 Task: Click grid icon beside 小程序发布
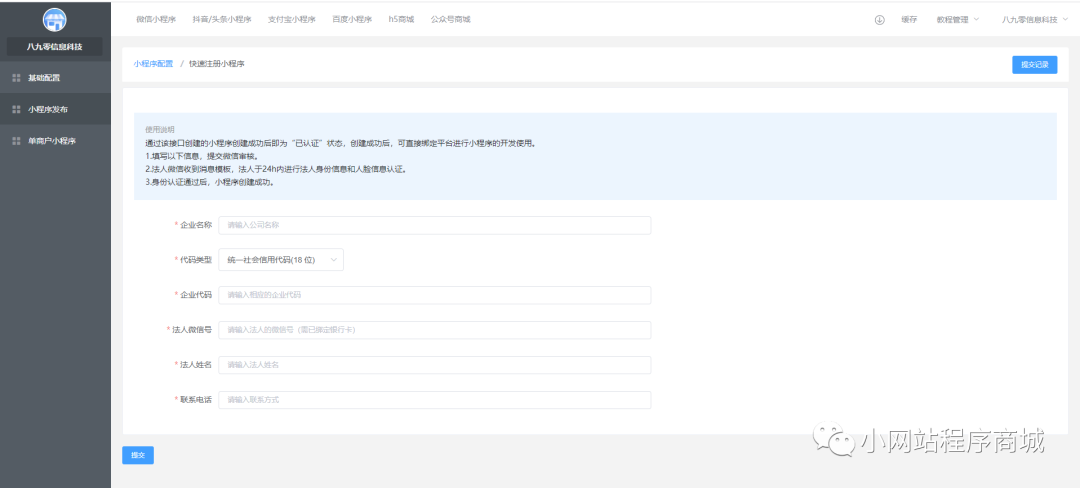pos(17,109)
